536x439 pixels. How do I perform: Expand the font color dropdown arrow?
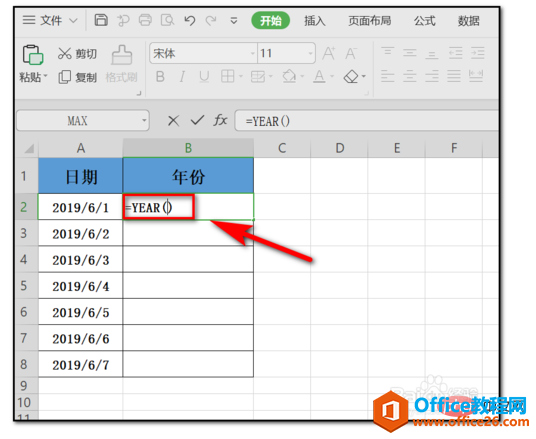332,76
